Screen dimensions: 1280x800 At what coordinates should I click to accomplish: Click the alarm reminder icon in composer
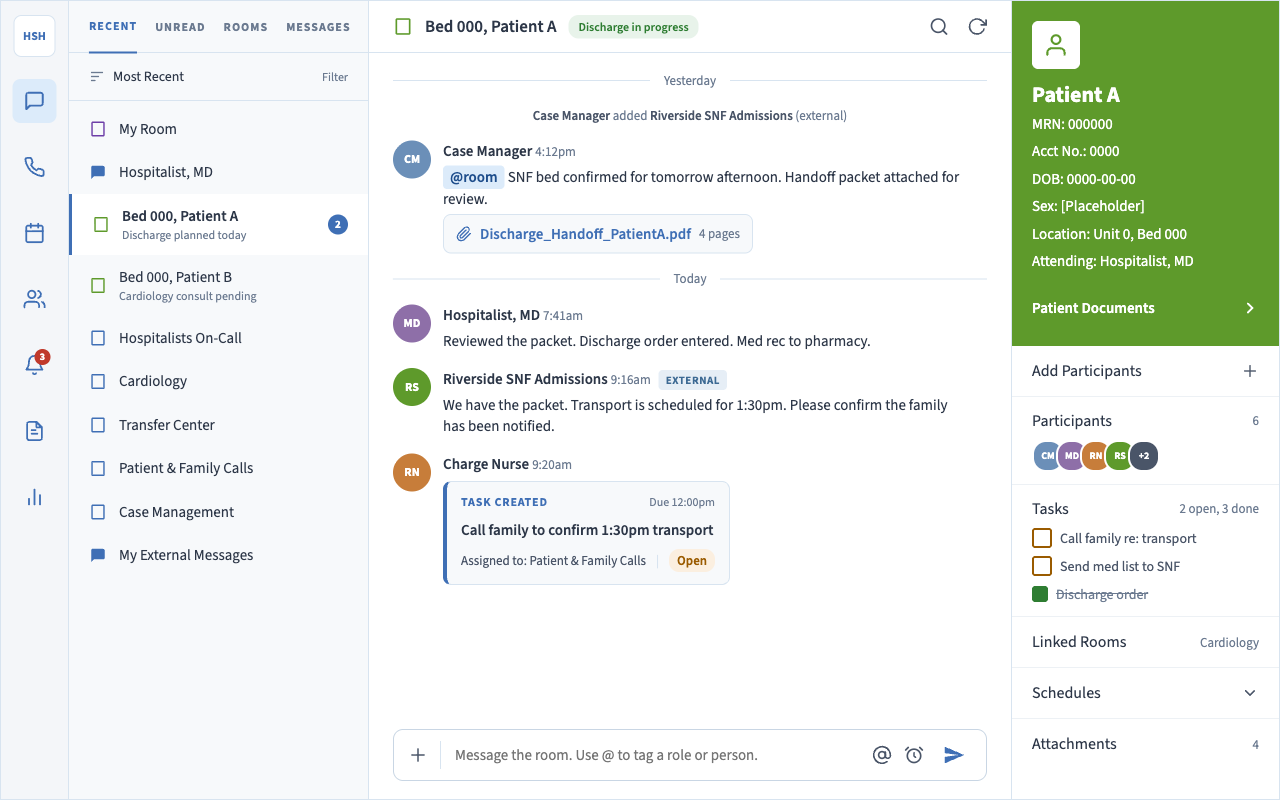pos(914,755)
